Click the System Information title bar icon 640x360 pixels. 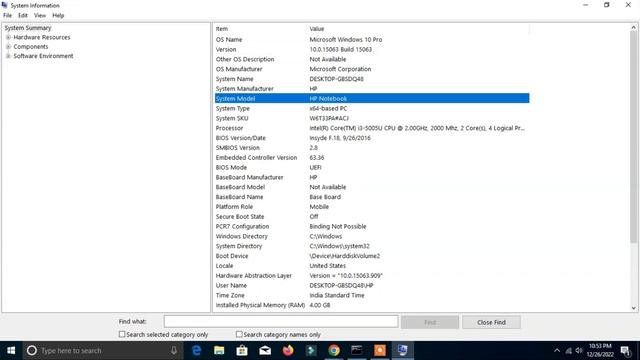coord(4,5)
